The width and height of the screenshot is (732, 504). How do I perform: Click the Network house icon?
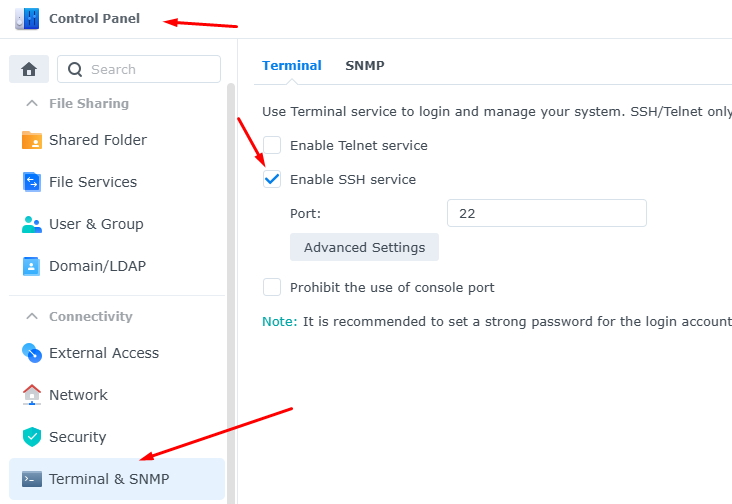click(32, 395)
